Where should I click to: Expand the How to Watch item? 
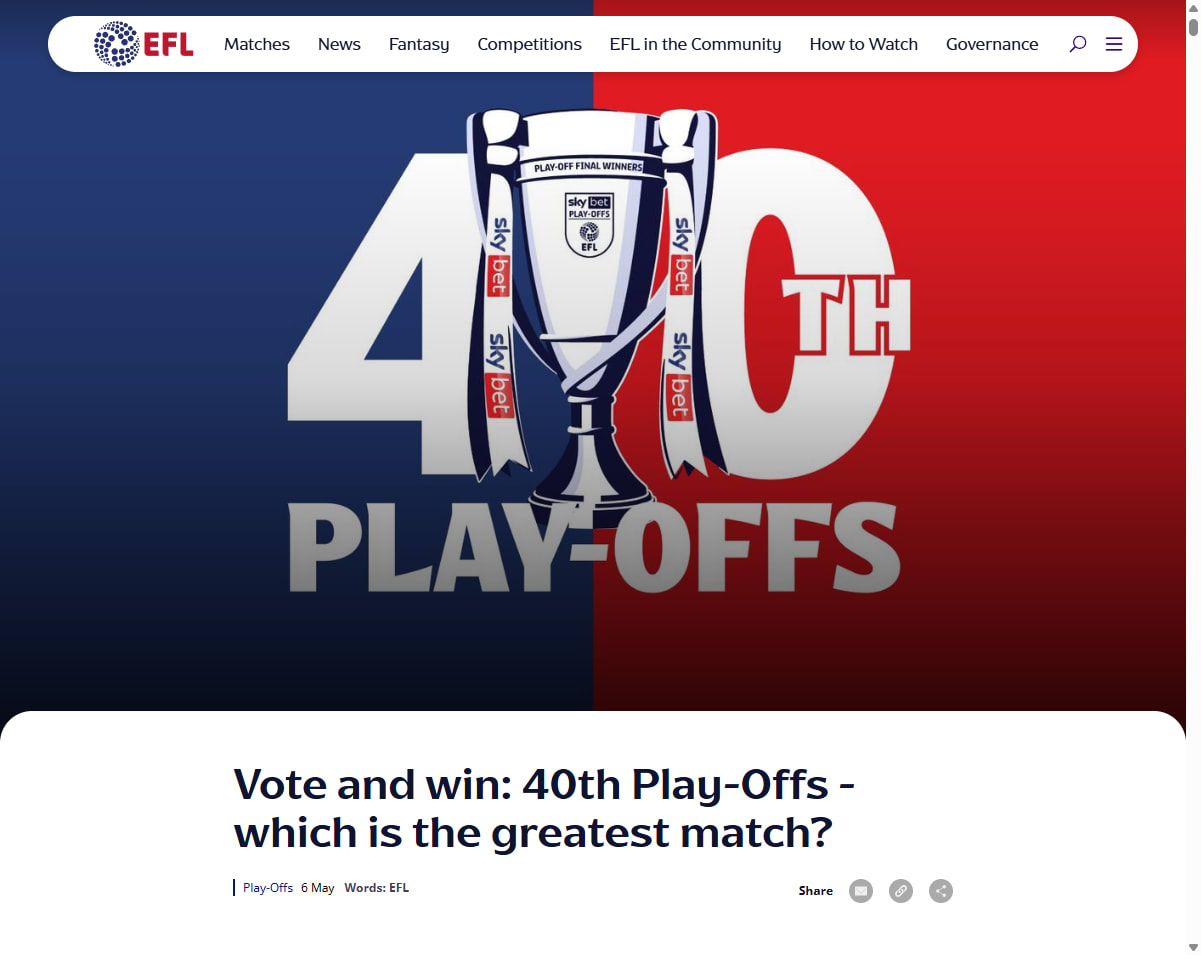(863, 44)
